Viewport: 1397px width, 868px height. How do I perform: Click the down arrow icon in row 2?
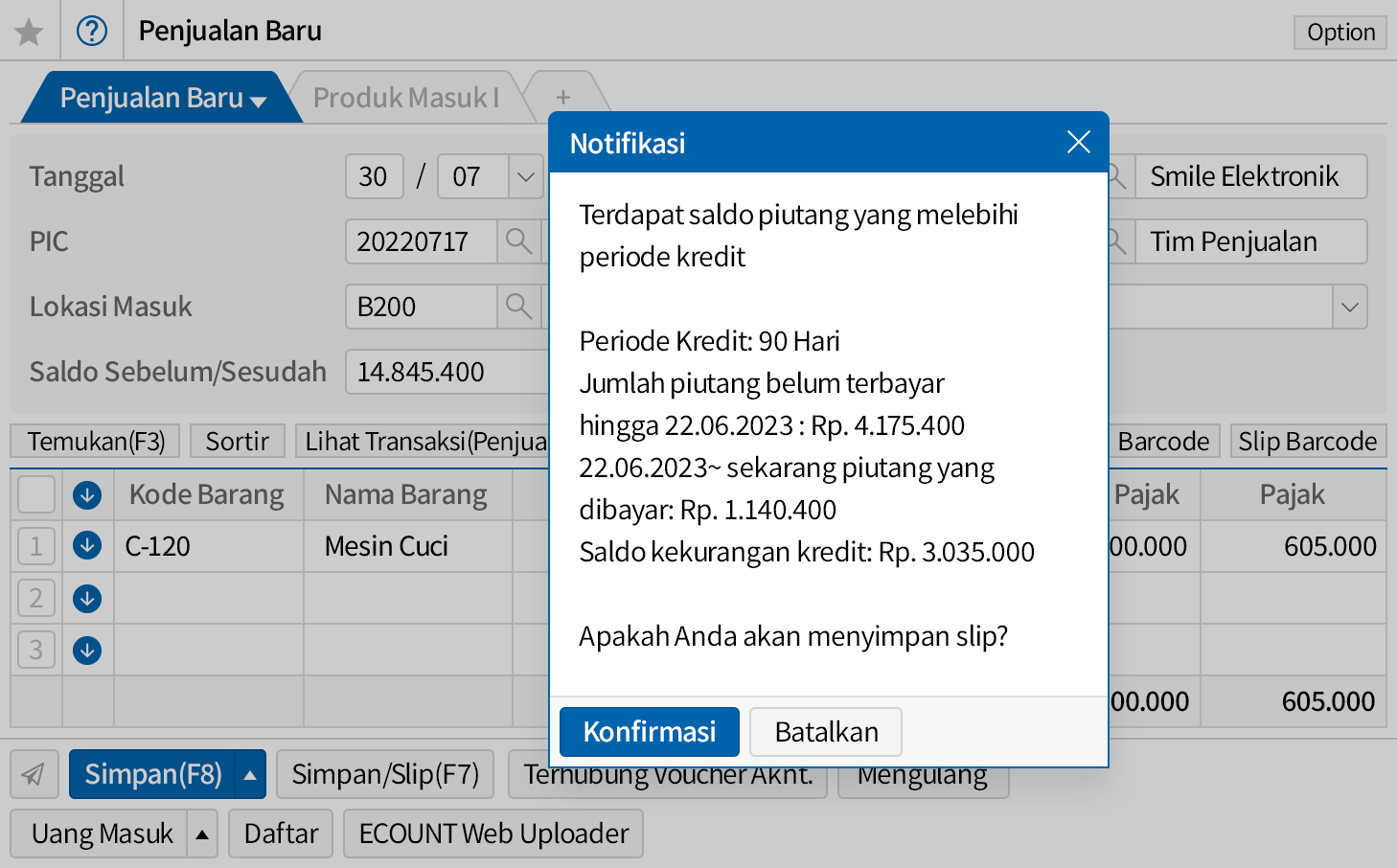(x=87, y=599)
